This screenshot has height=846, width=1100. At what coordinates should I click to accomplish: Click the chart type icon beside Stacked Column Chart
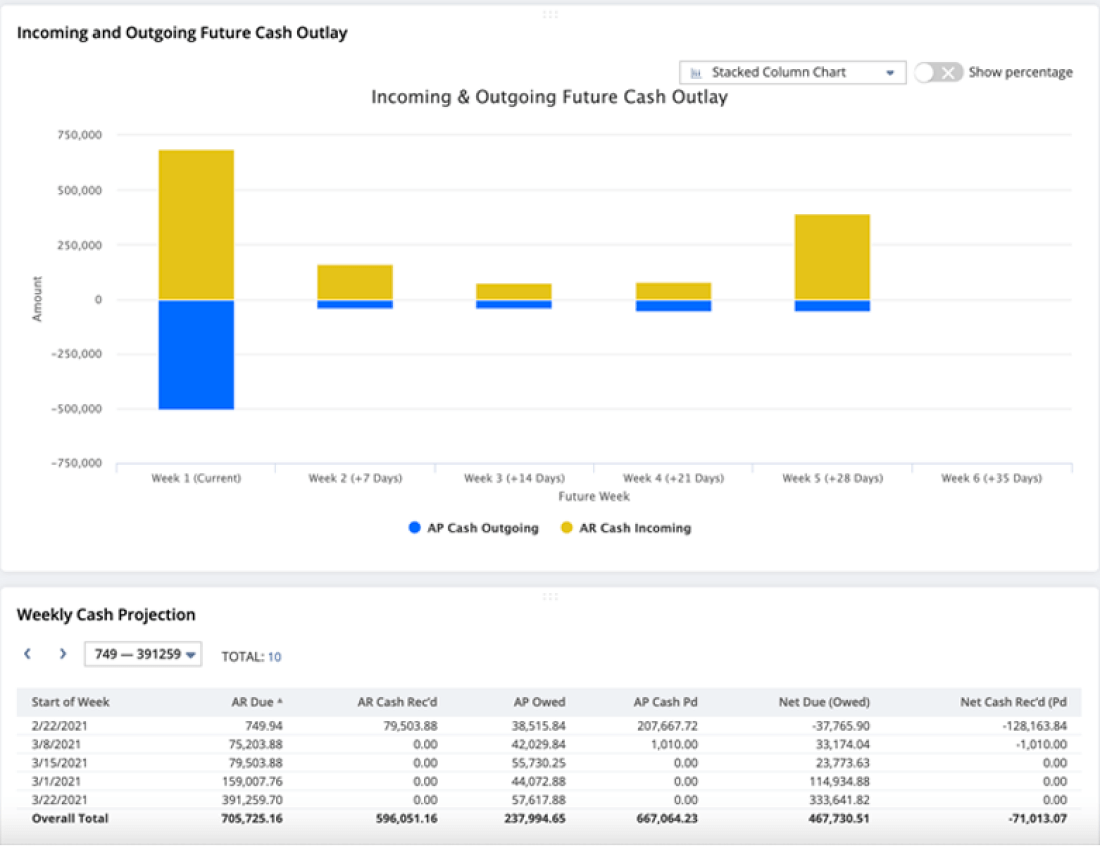[696, 73]
